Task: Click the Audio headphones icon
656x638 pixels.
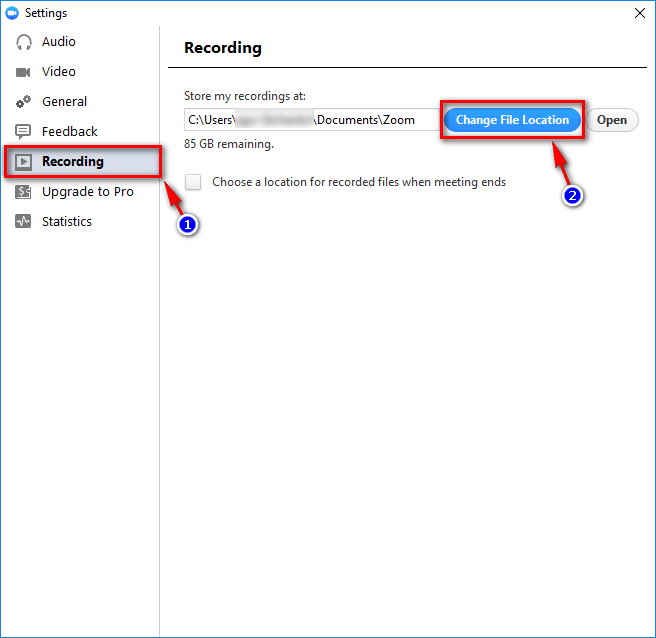Action: click(23, 42)
